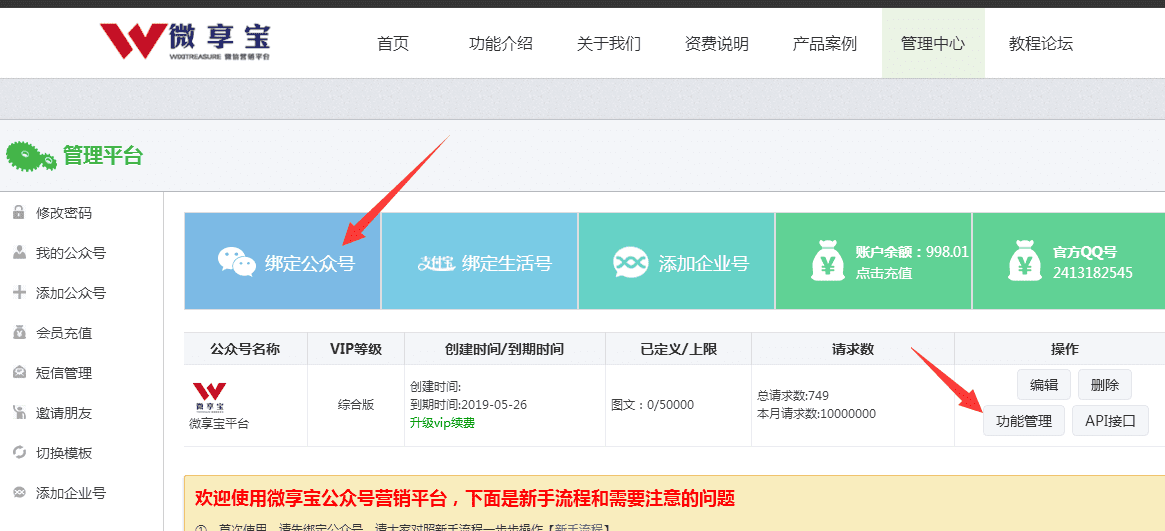Open the 管理中心 navigation tab
Screen dimensions: 1165x531
pos(933,43)
